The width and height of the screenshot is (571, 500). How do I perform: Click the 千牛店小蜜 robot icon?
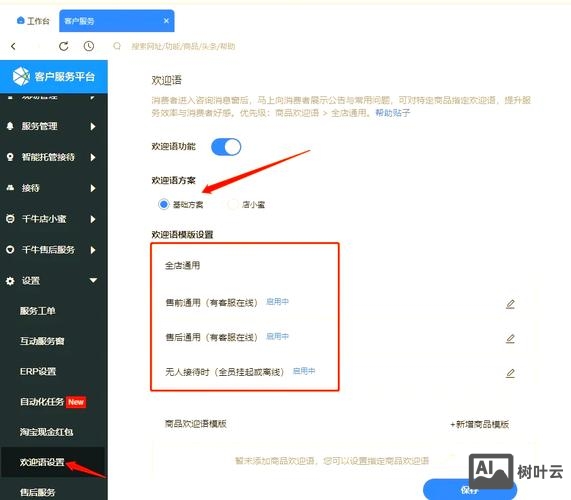tap(10, 219)
